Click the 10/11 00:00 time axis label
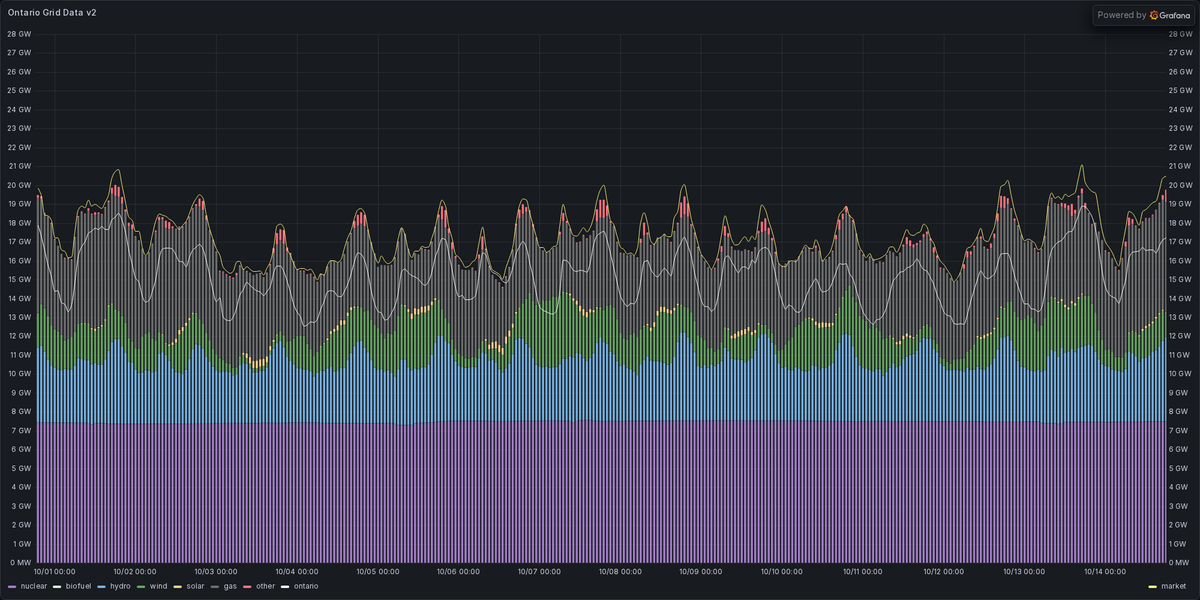 pyautogui.click(x=863, y=572)
